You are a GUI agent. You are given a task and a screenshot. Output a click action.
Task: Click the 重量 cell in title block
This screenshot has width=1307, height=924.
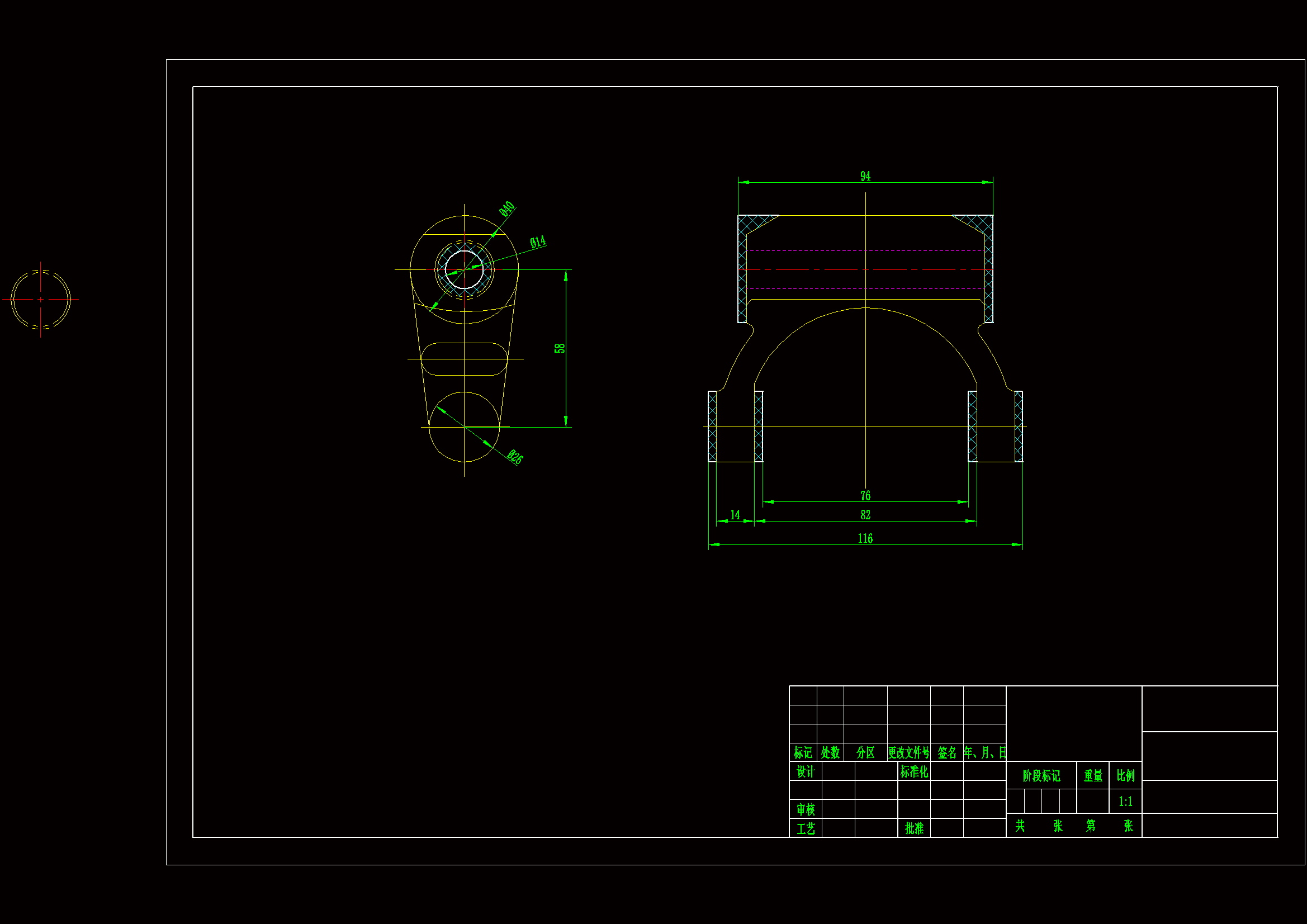[x=1092, y=775]
